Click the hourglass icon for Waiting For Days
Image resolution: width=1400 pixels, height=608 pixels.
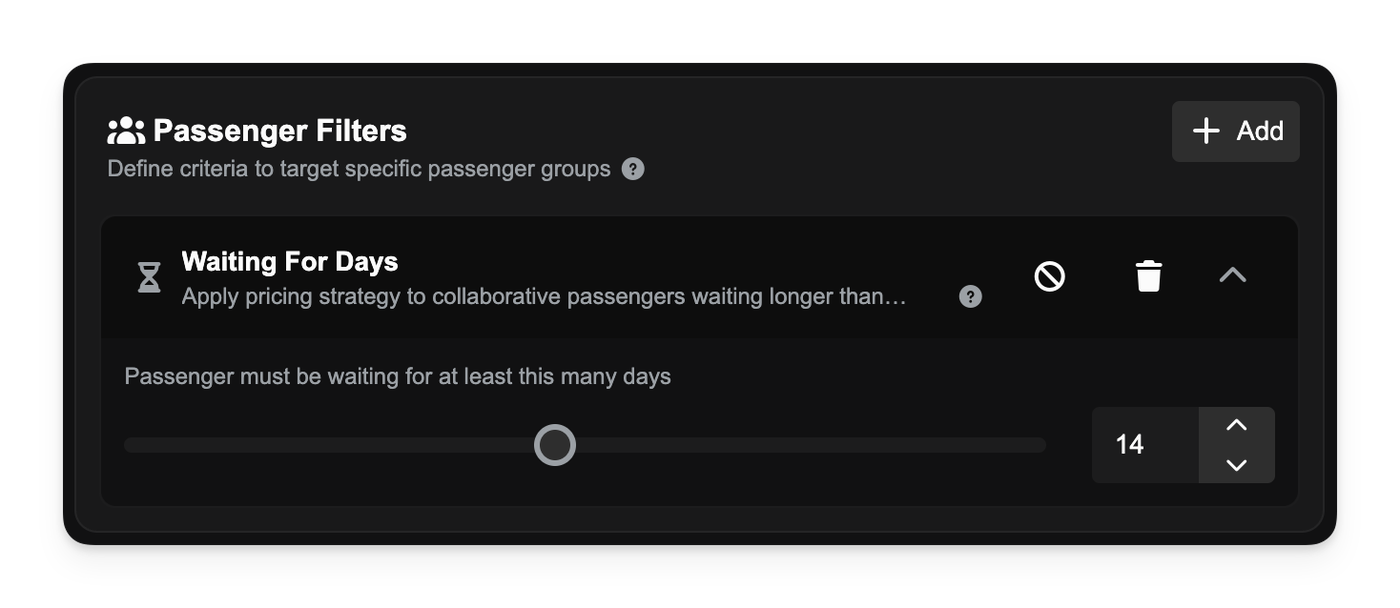point(149,277)
